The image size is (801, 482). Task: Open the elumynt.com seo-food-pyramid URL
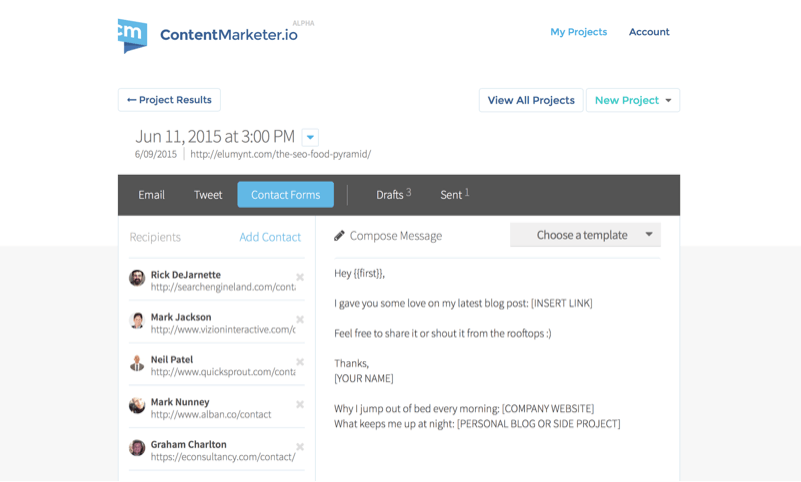tap(280, 154)
